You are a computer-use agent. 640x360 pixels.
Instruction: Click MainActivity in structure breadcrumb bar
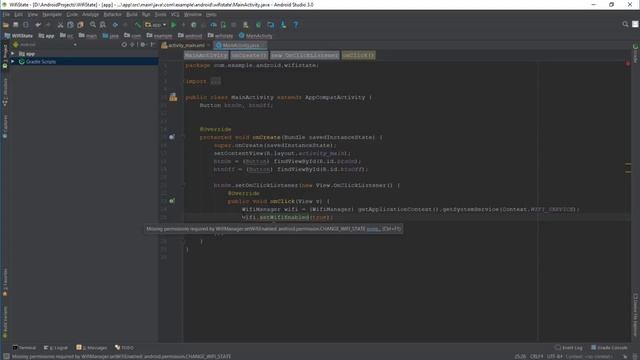206,55
